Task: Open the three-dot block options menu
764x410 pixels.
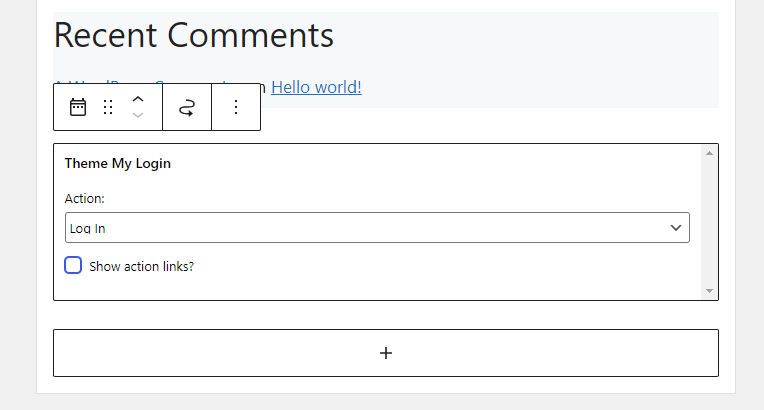Action: point(236,107)
